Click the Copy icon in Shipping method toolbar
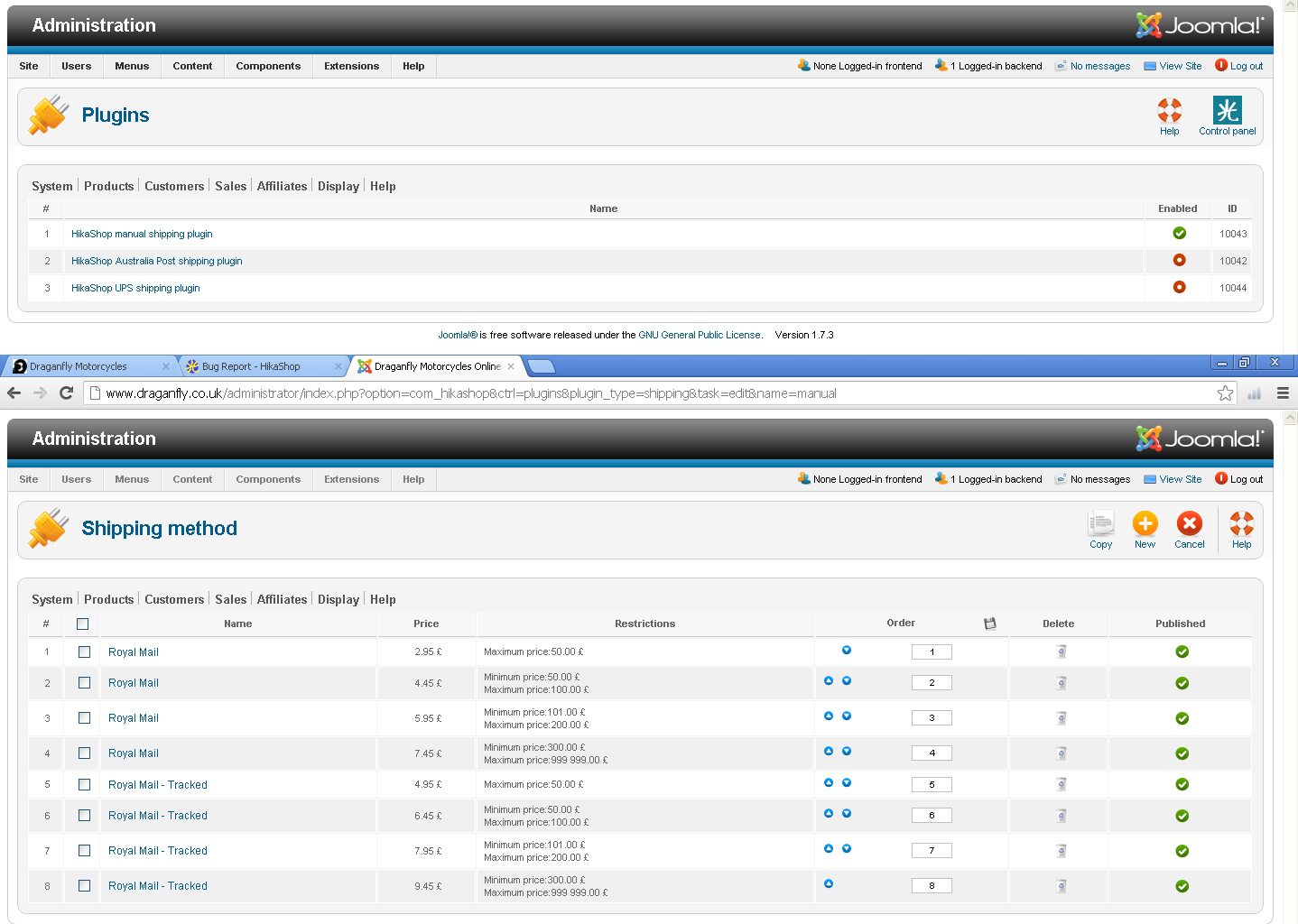The height and width of the screenshot is (924, 1298). (x=1100, y=524)
